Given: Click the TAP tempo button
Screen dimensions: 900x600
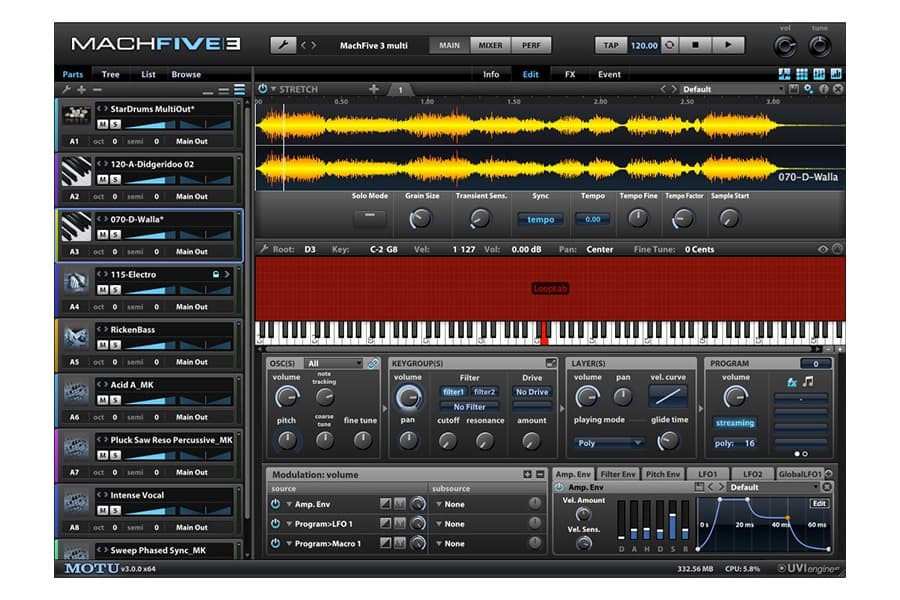Looking at the screenshot, I should 611,45.
